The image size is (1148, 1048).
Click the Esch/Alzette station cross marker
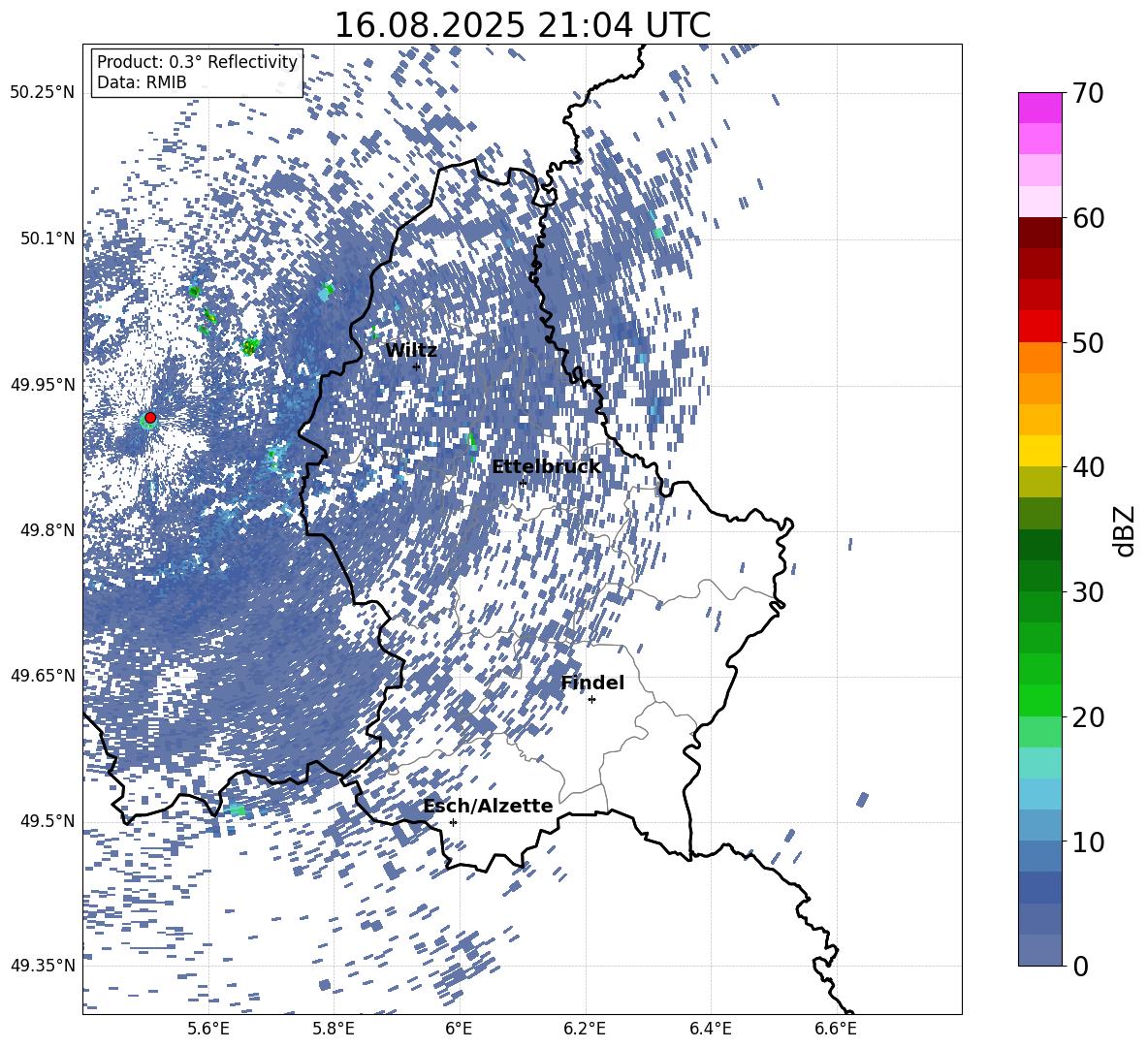453,822
